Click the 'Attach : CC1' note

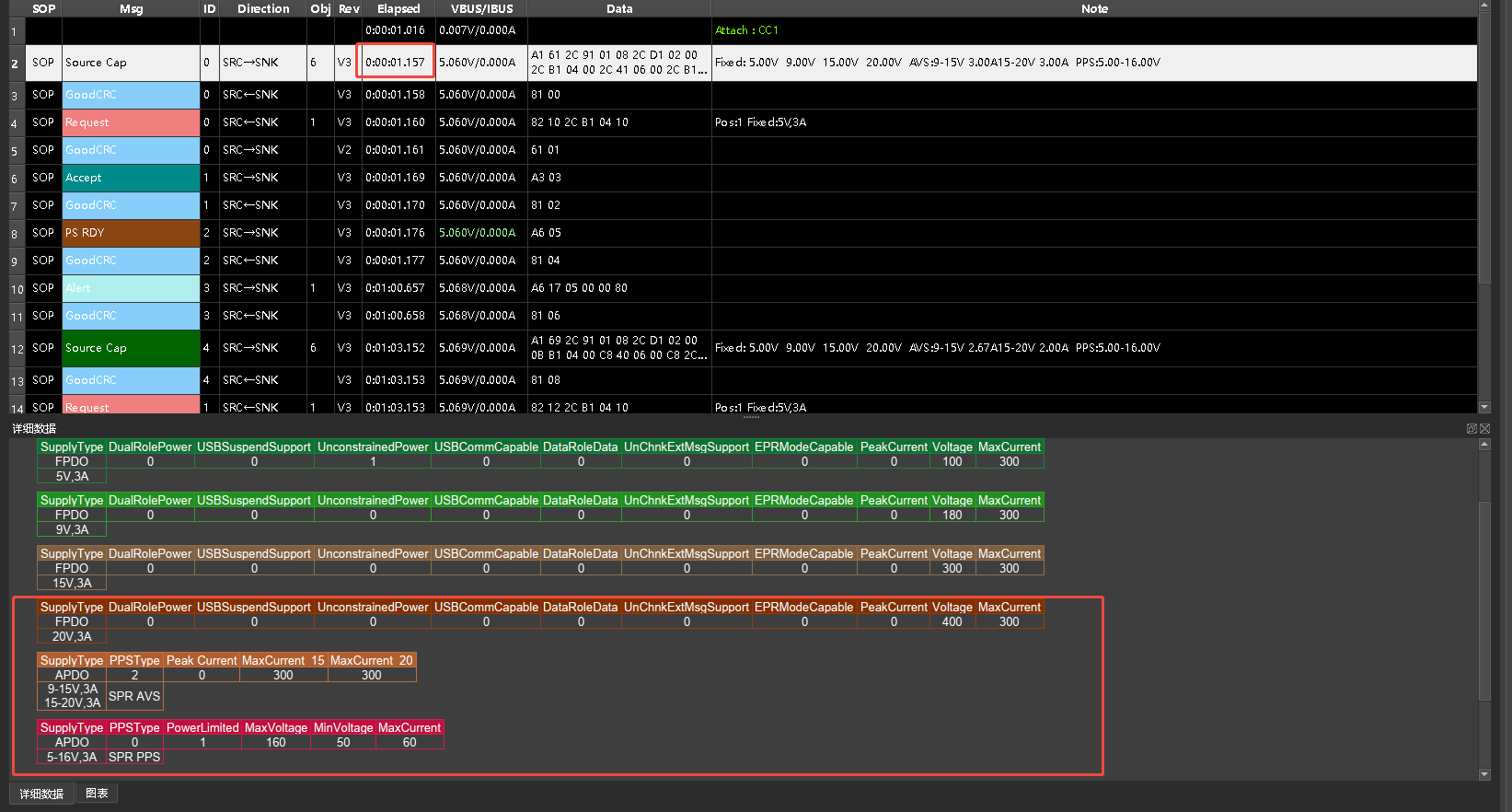tap(746, 30)
